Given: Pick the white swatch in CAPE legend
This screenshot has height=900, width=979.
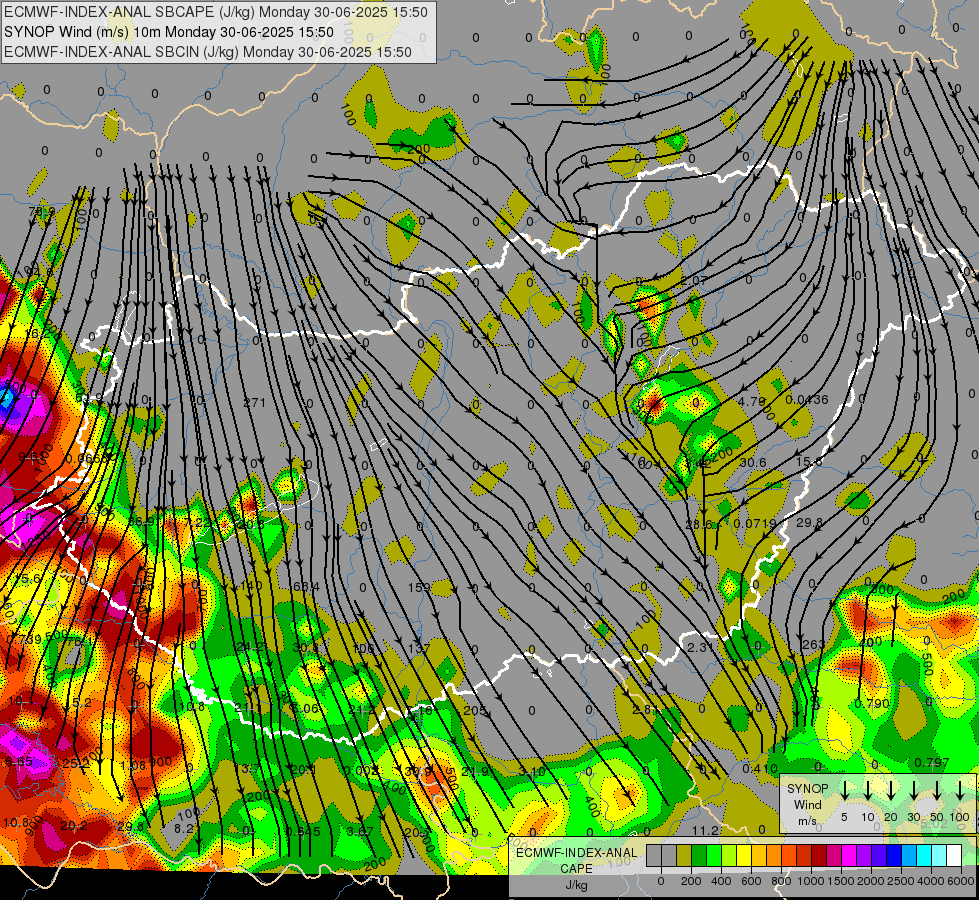Looking at the screenshot, I should click(953, 856).
